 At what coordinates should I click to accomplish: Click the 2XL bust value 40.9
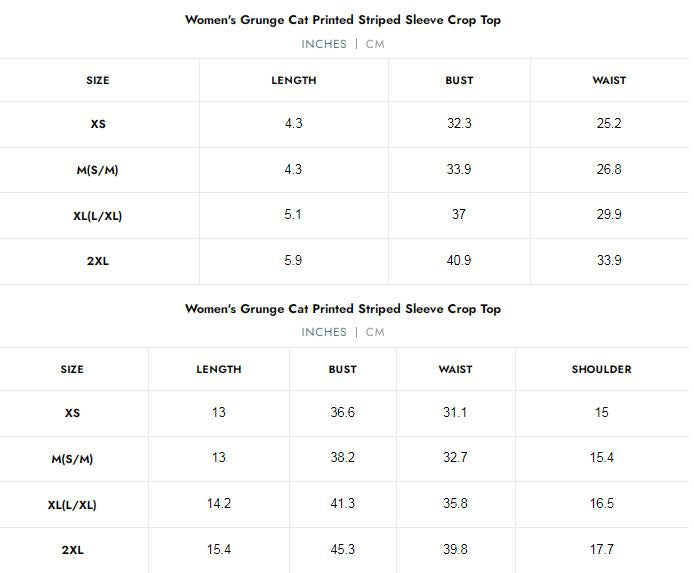click(459, 261)
